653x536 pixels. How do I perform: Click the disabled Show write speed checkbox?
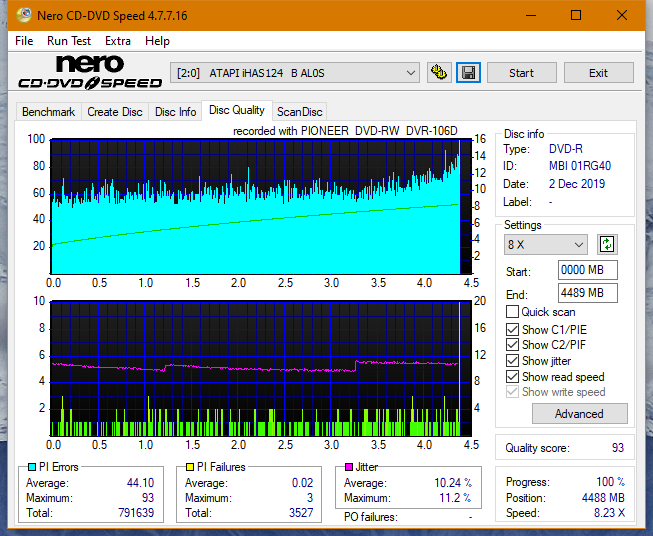pyautogui.click(x=512, y=392)
